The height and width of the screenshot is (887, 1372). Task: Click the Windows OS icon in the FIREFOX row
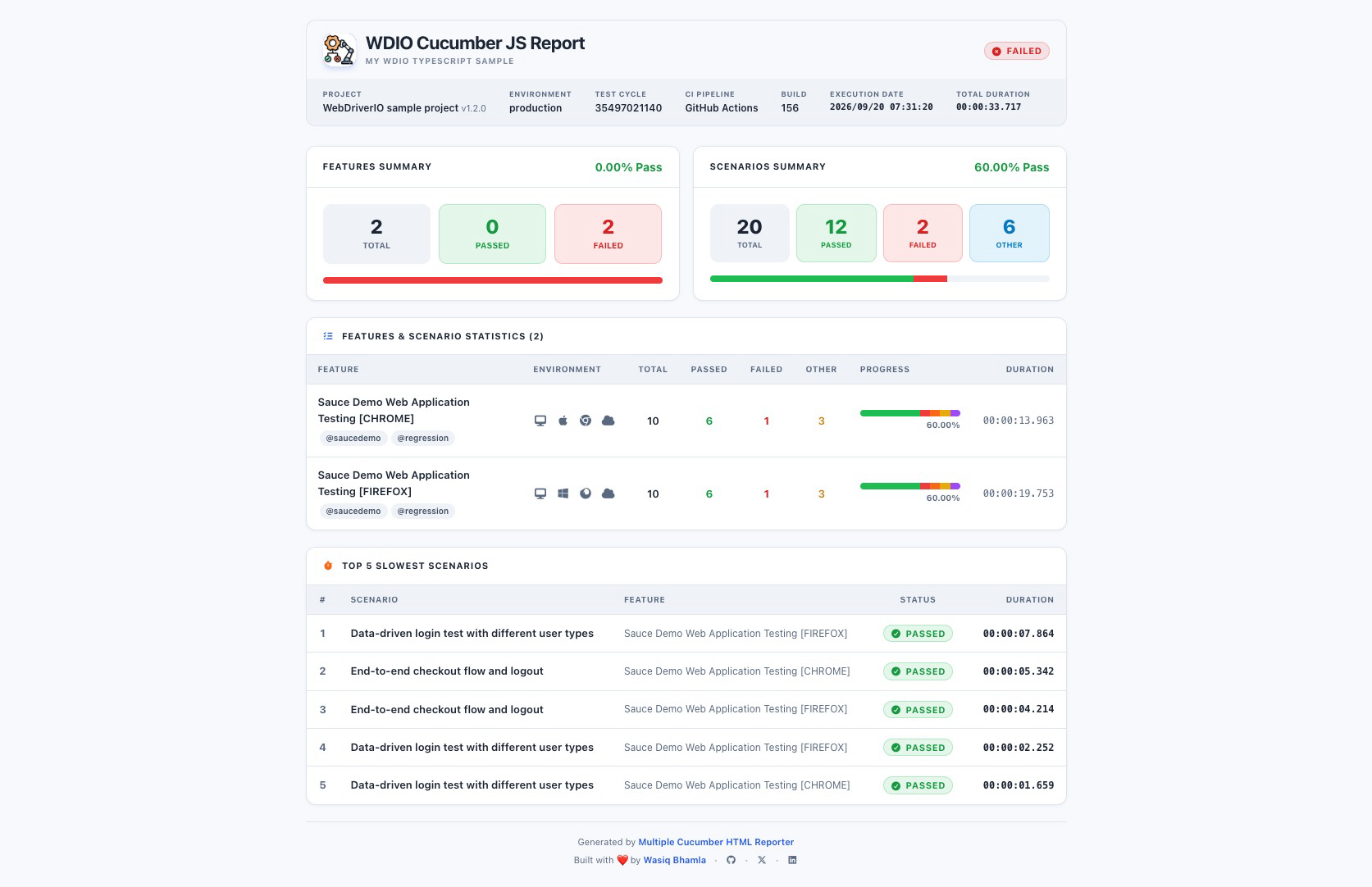(x=563, y=494)
